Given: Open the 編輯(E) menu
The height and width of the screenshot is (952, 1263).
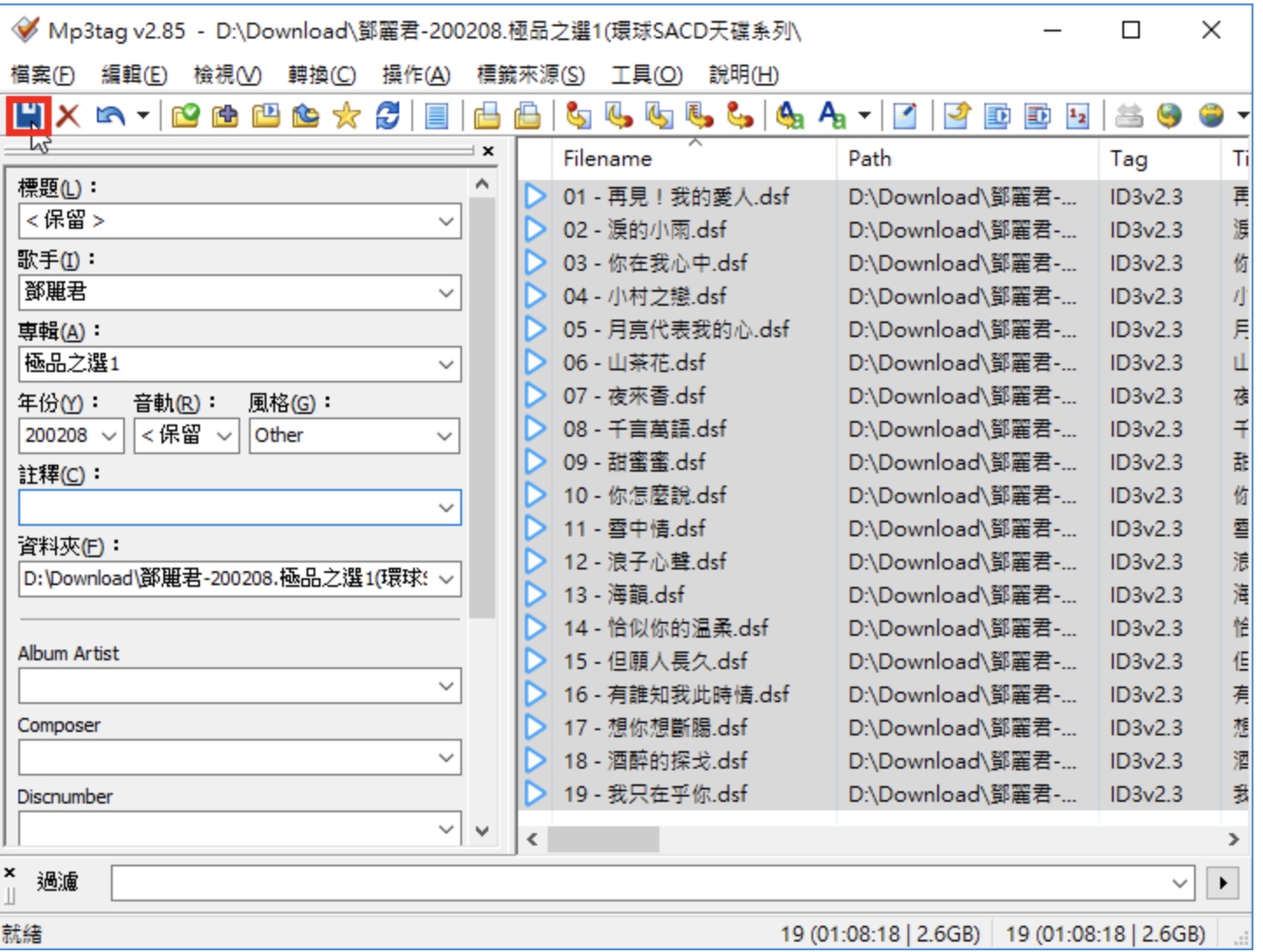Looking at the screenshot, I should [134, 75].
